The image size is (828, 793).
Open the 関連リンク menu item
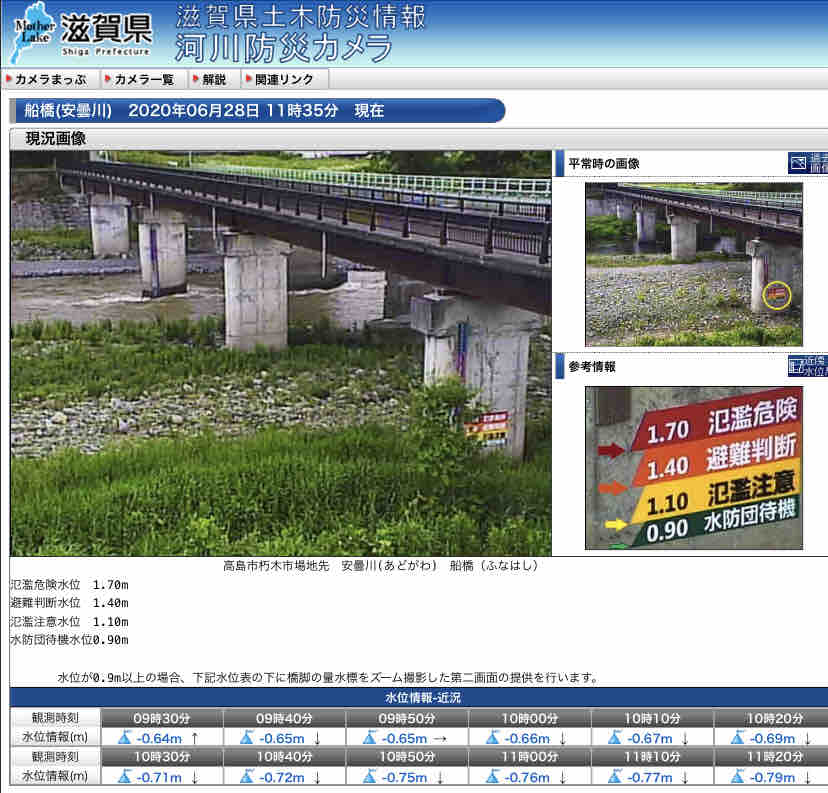click(284, 79)
